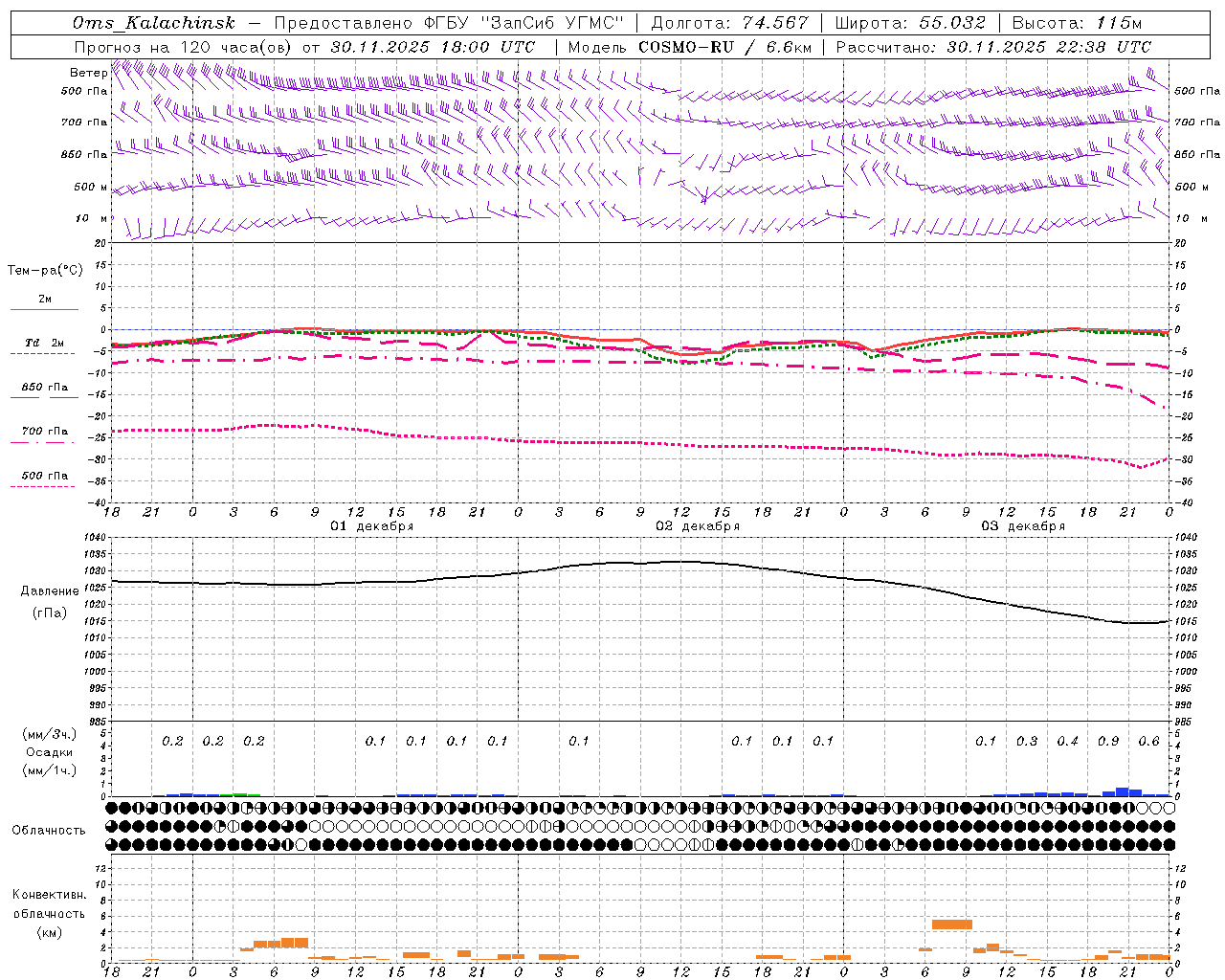This screenshot has height=980, width=1225.
Task: Click the 0.3 precipitation value
Action: 1027,742
